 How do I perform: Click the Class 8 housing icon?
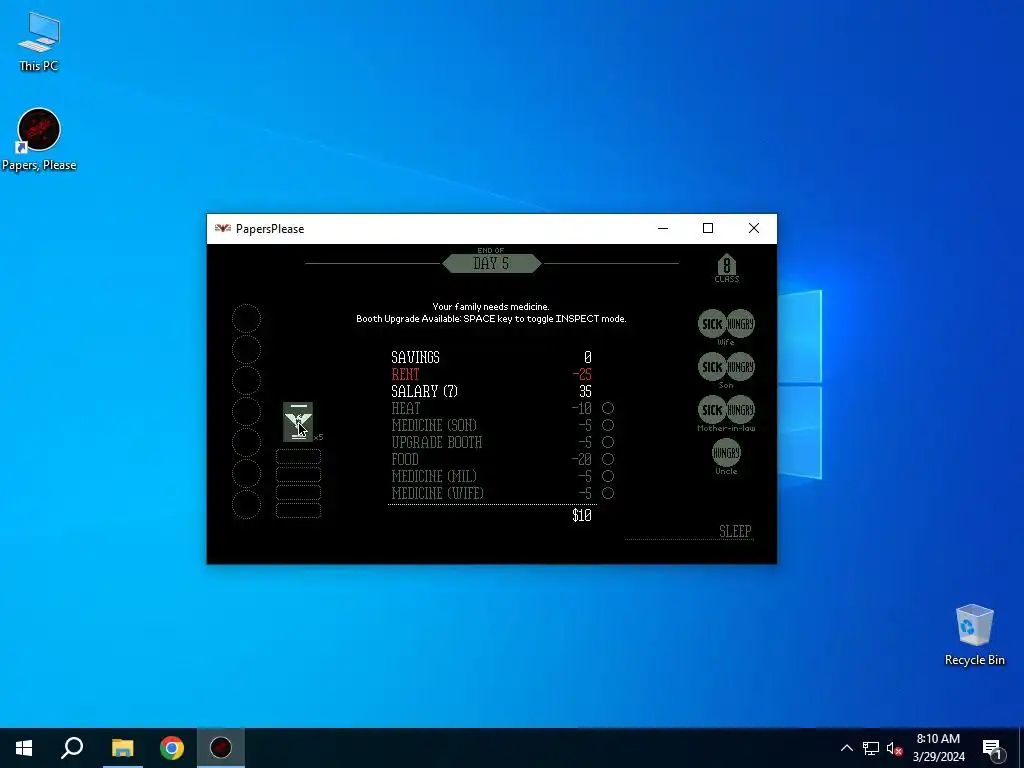[x=726, y=268]
